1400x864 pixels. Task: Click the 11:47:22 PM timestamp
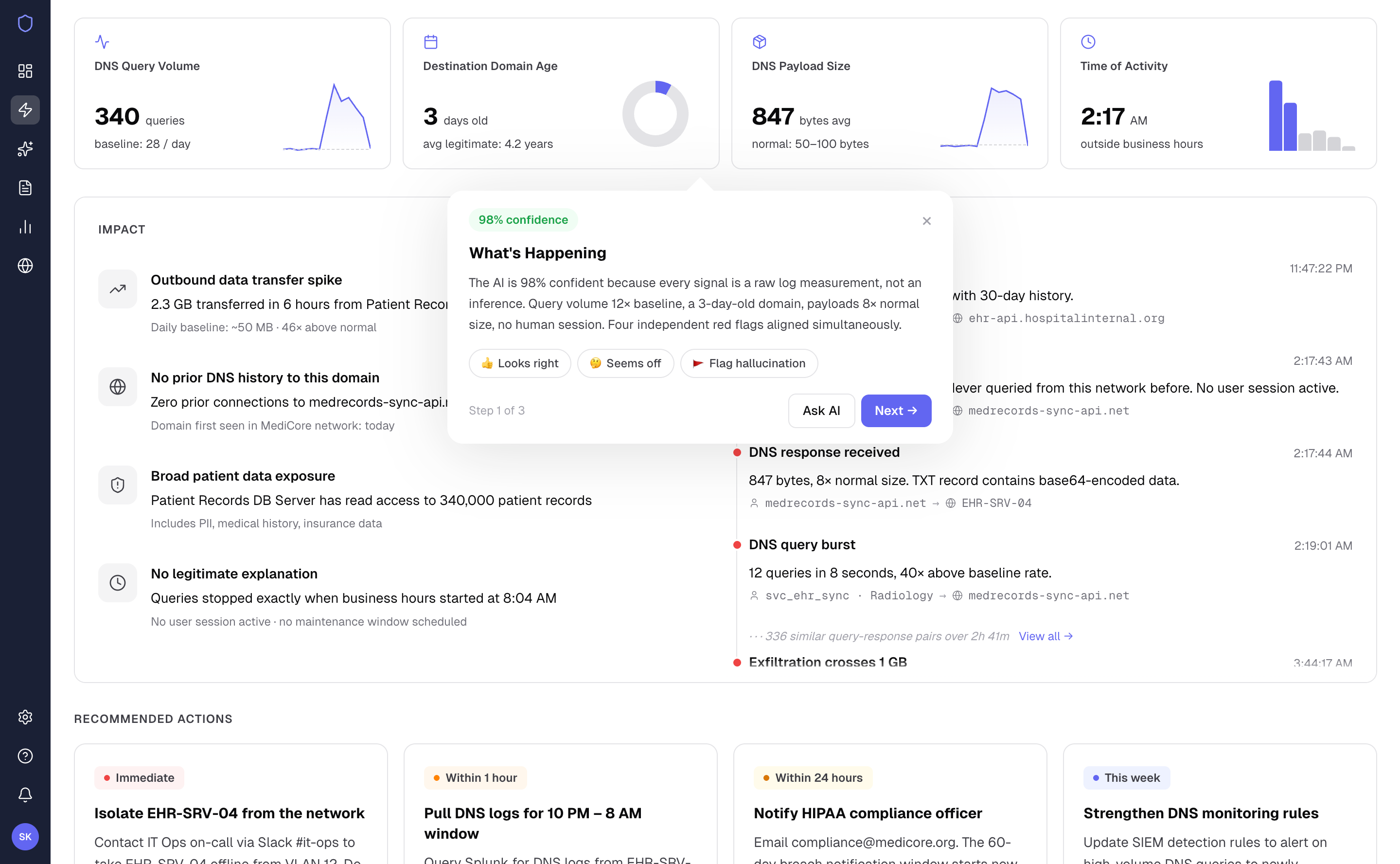pyautogui.click(x=1321, y=269)
